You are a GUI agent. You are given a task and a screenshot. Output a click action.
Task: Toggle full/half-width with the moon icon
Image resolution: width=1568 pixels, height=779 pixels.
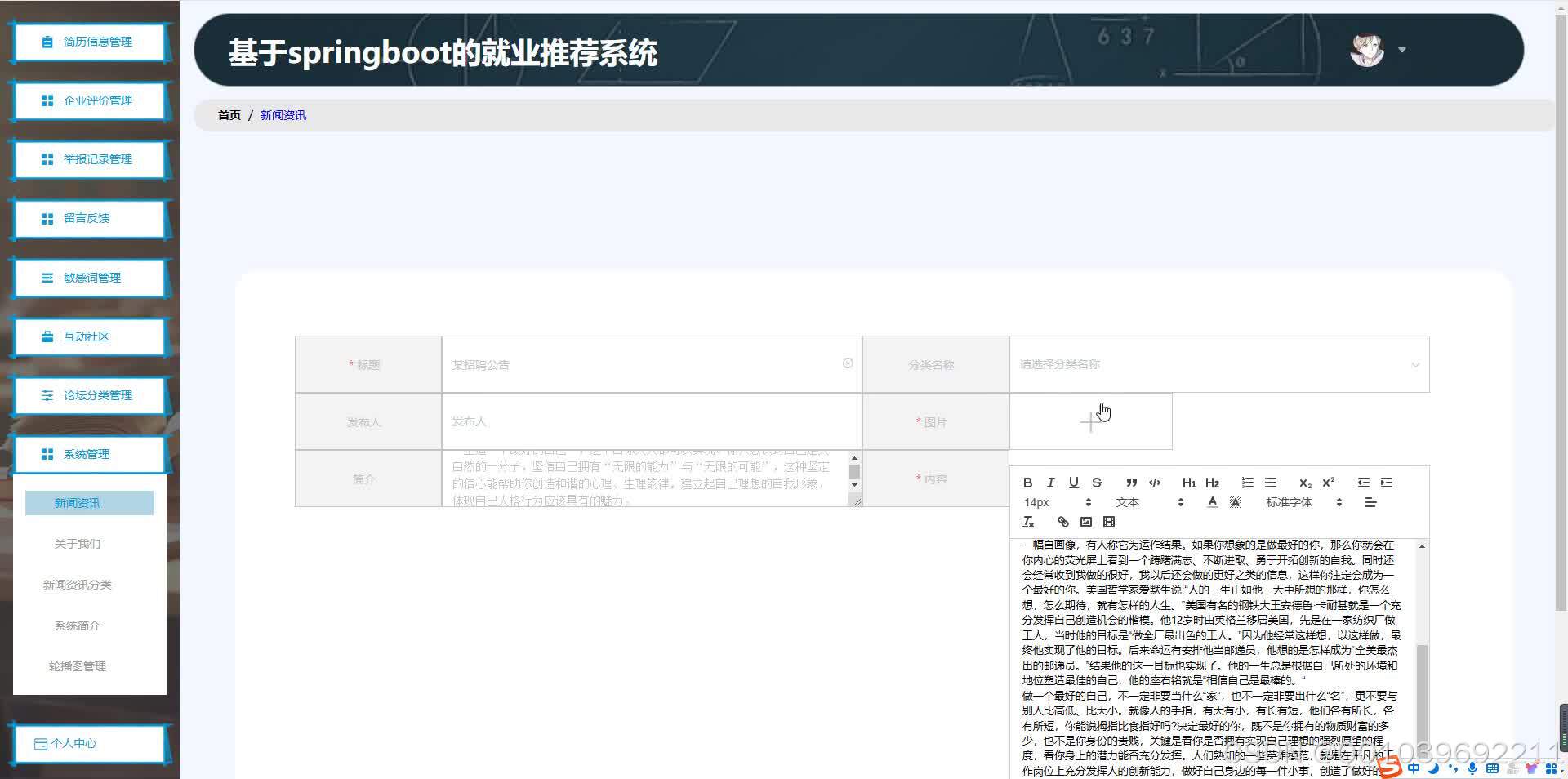coord(1433,768)
